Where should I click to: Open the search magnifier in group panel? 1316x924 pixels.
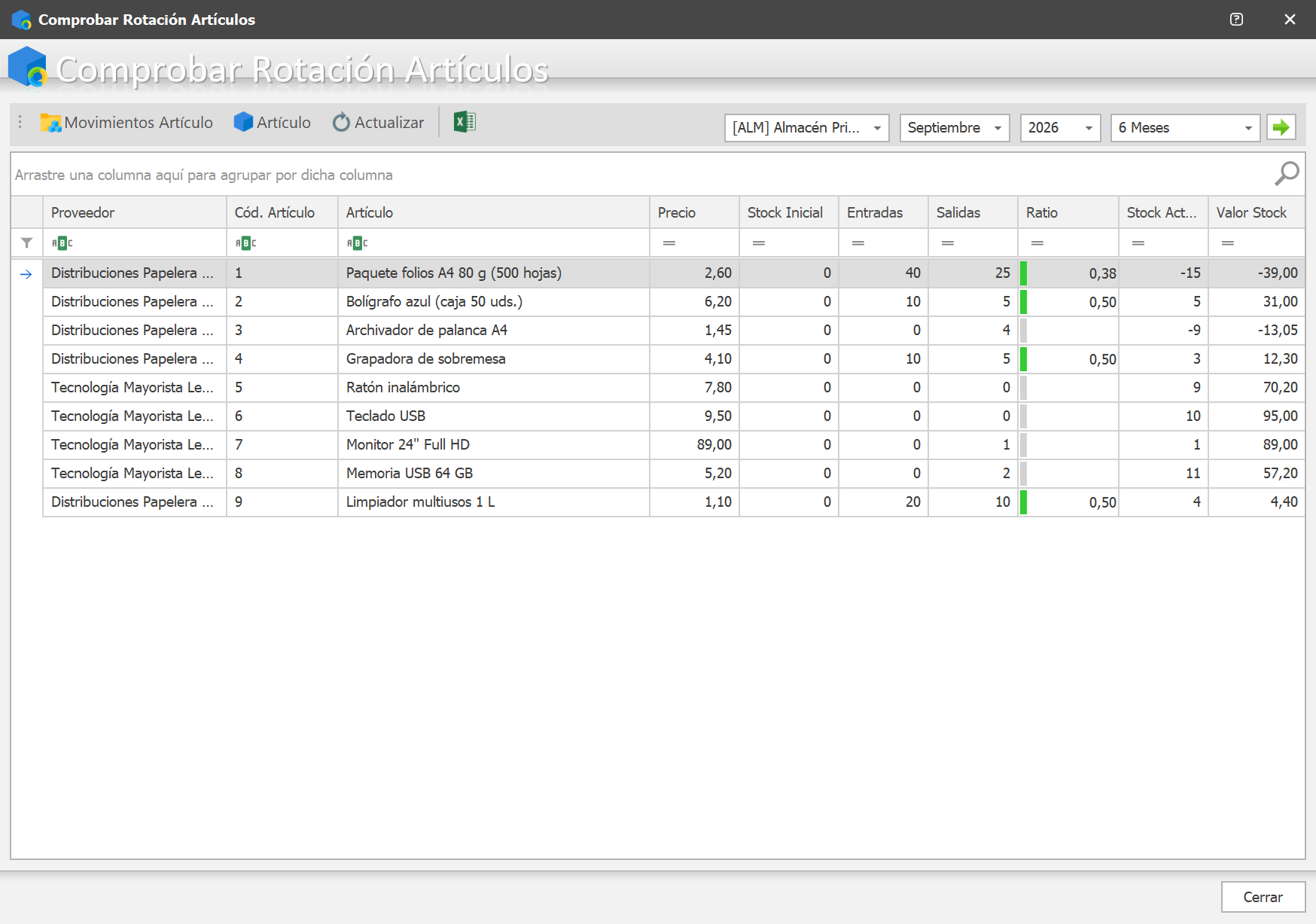tap(1287, 174)
